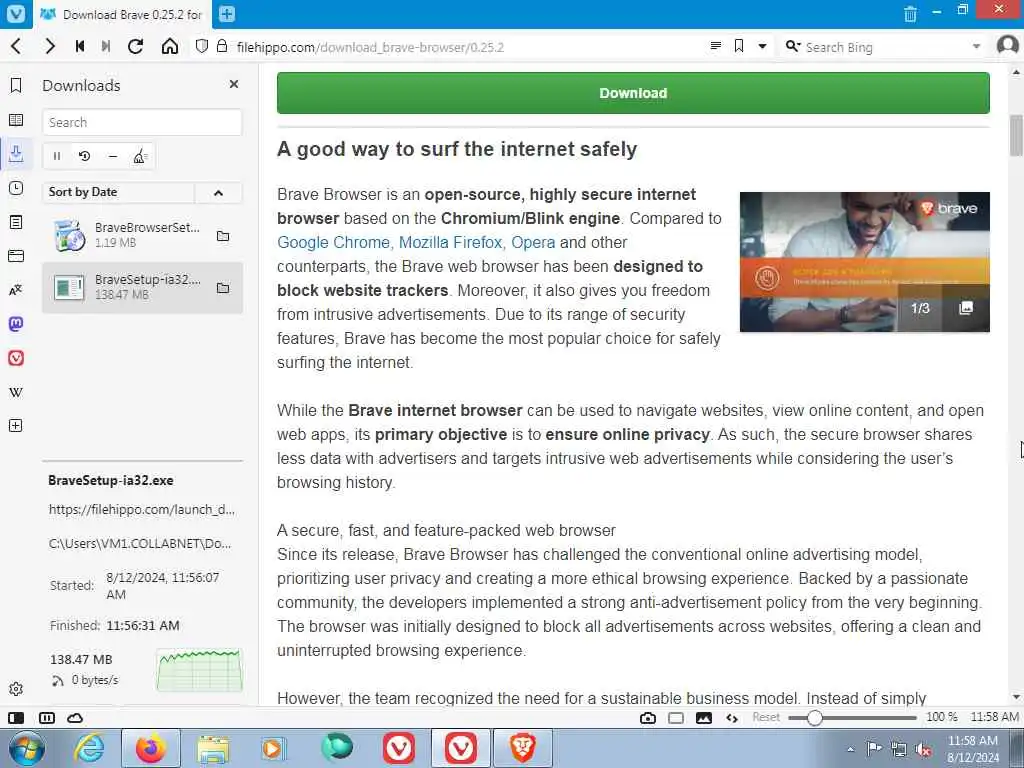Open the Brave screenshot thumbnail
Image resolution: width=1024 pixels, height=768 pixels.
(865, 262)
